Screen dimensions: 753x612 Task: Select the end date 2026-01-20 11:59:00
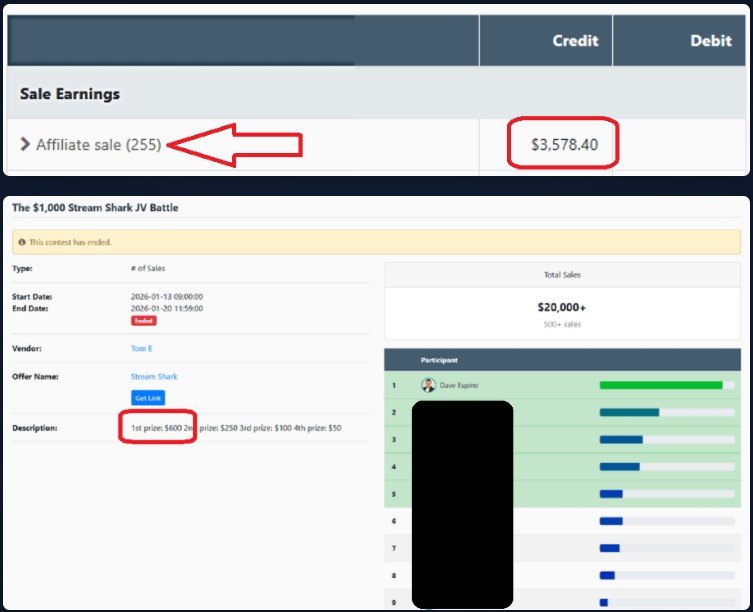click(x=167, y=308)
